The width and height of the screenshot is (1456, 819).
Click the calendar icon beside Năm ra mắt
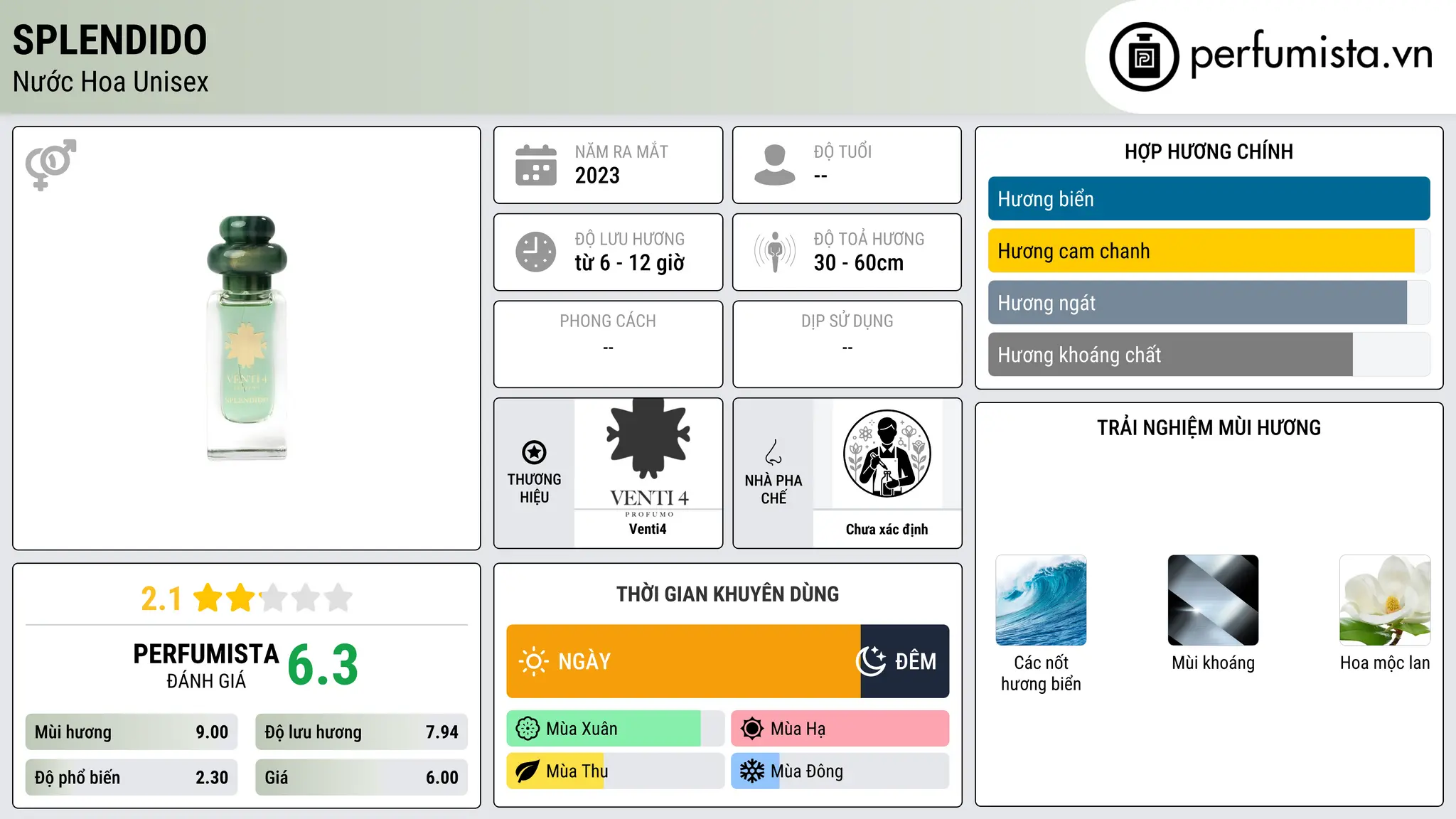536,165
